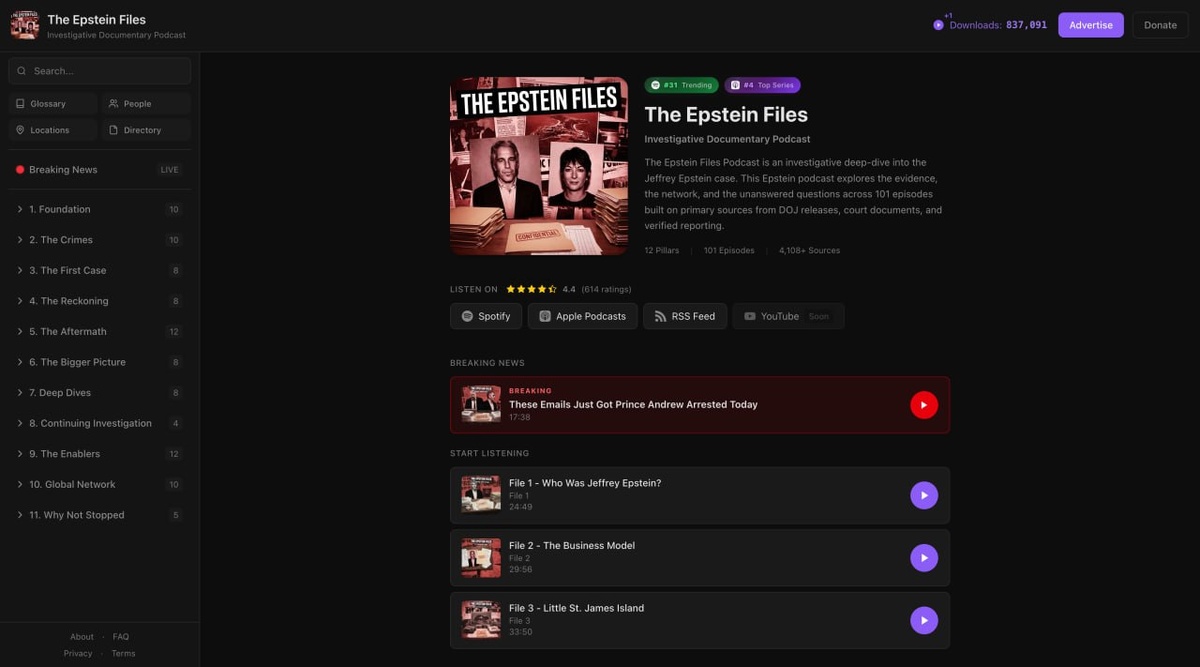Image resolution: width=1200 pixels, height=667 pixels.
Task: Expand the 2. The Crimes chevron
Action: coord(20,240)
